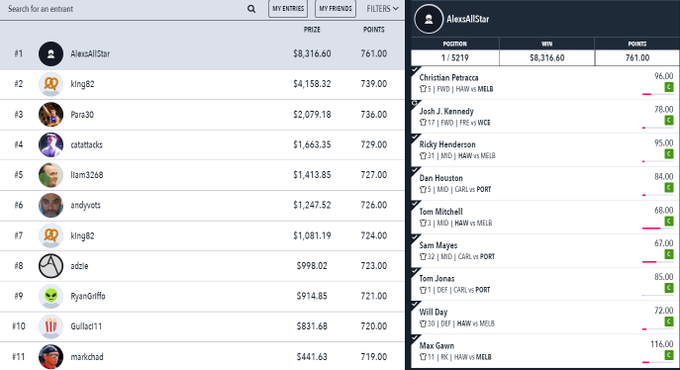Click AlexsAllStar's header profile avatar in the lineup panel
This screenshot has width=680, height=370.
click(x=428, y=19)
